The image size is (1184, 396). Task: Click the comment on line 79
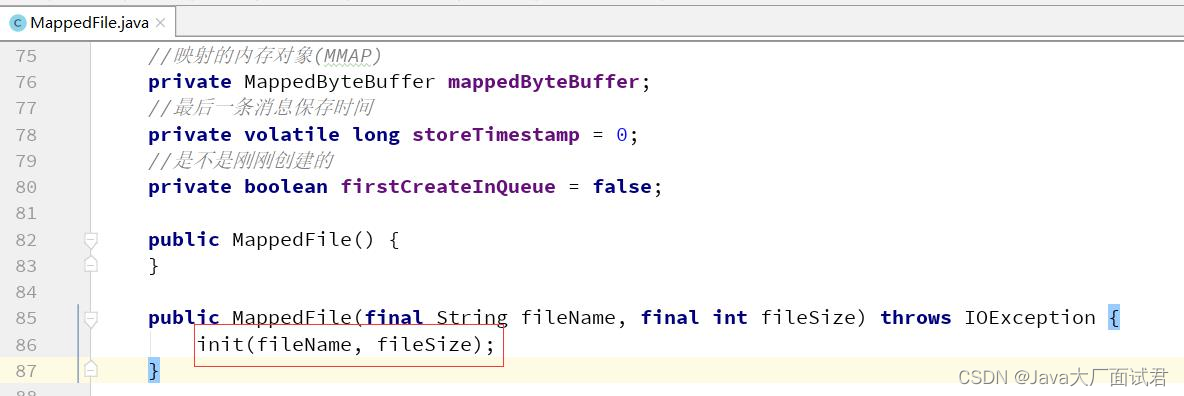pos(241,161)
